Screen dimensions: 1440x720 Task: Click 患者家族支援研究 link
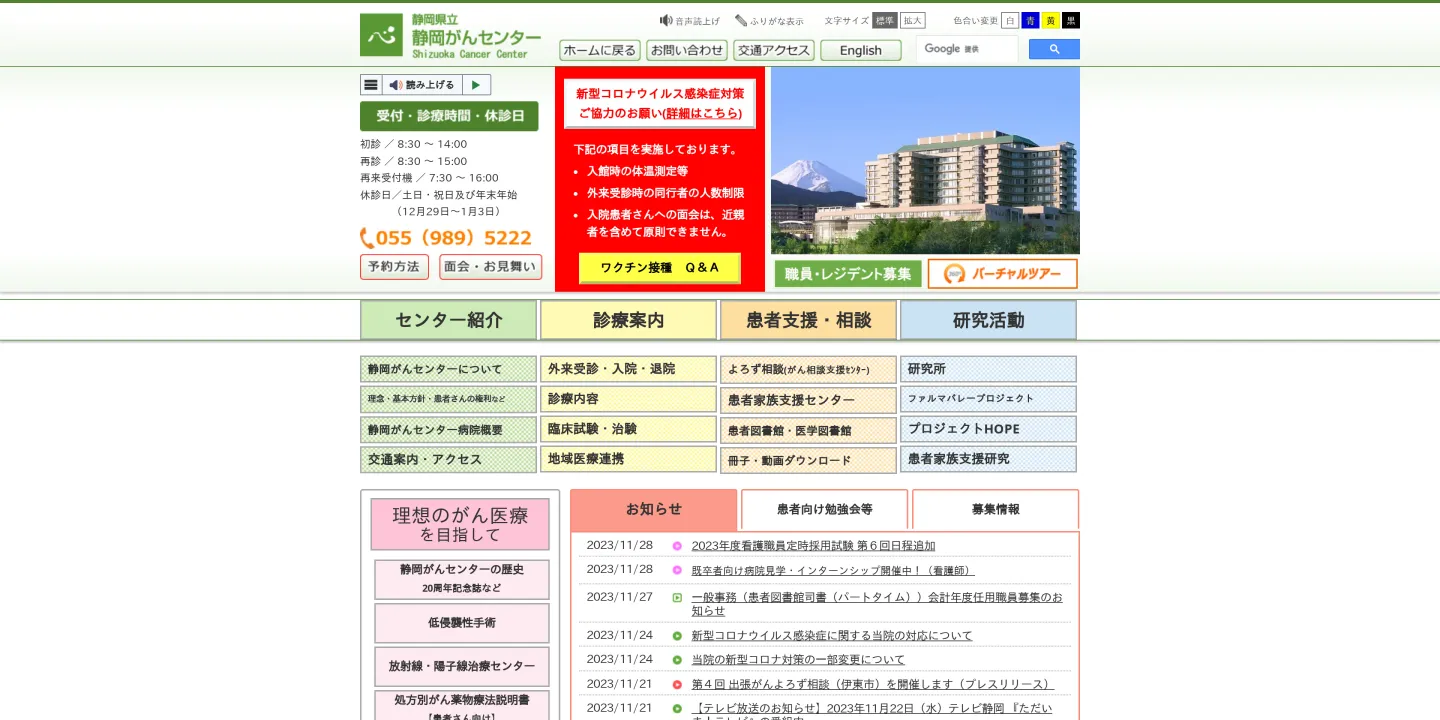(x=989, y=459)
